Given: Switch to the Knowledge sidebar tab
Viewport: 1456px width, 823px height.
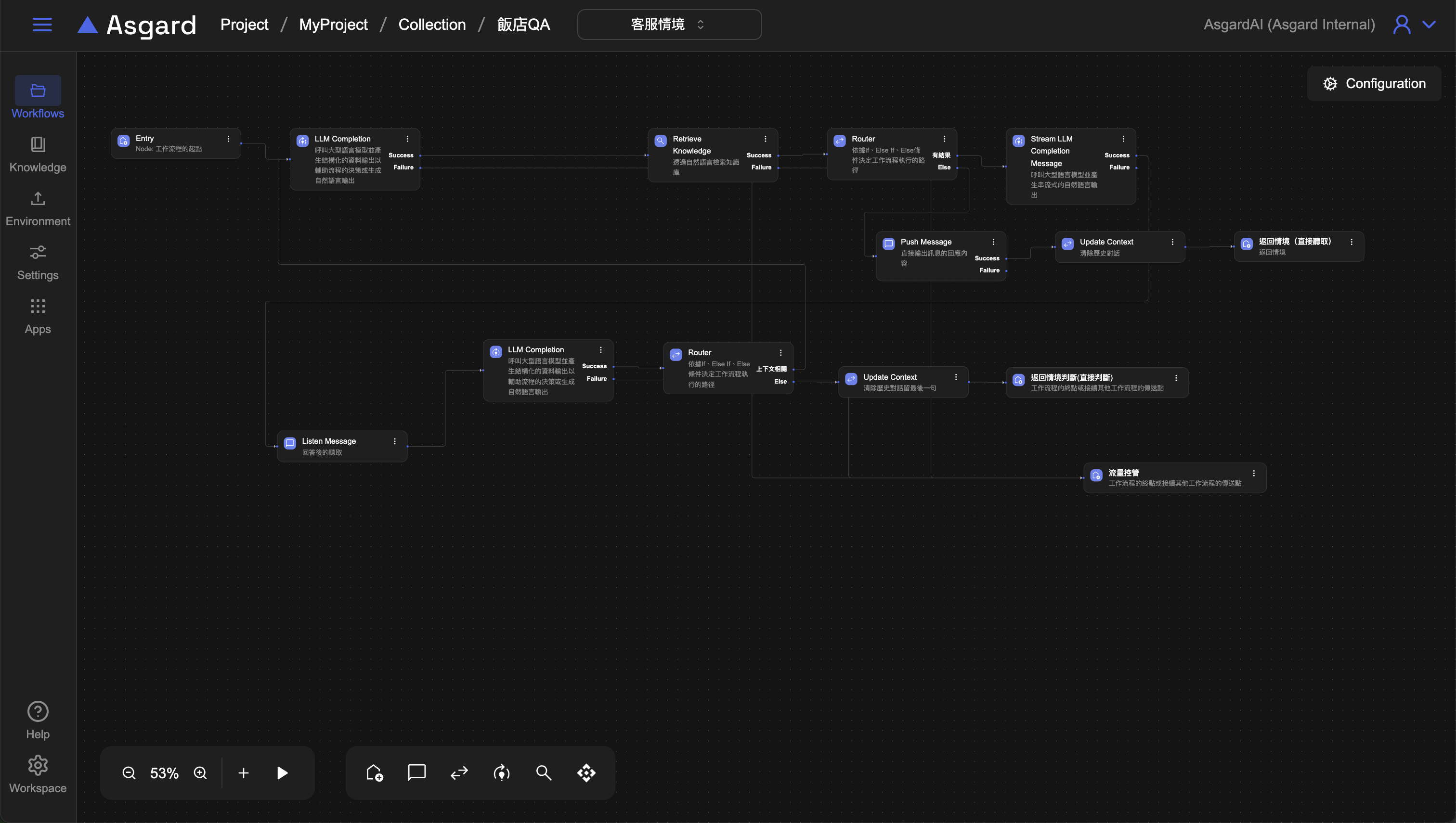Looking at the screenshot, I should [38, 154].
